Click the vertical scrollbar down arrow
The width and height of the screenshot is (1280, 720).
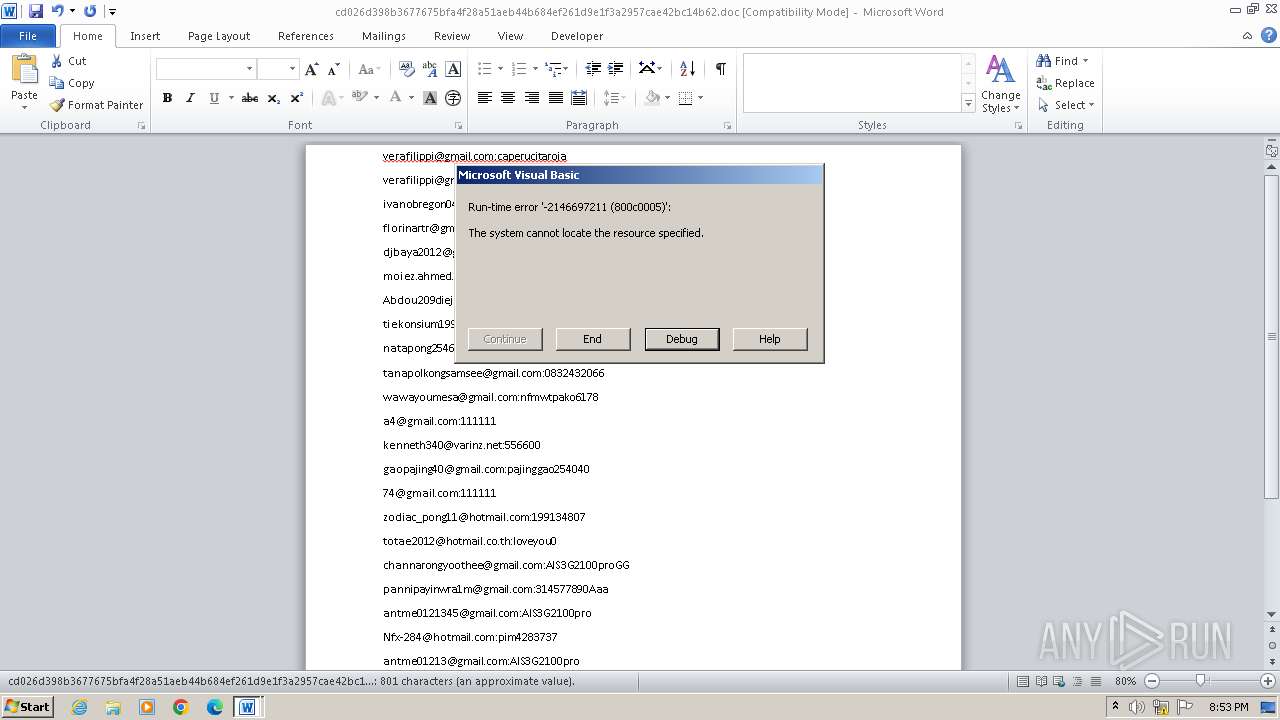pos(1272,614)
